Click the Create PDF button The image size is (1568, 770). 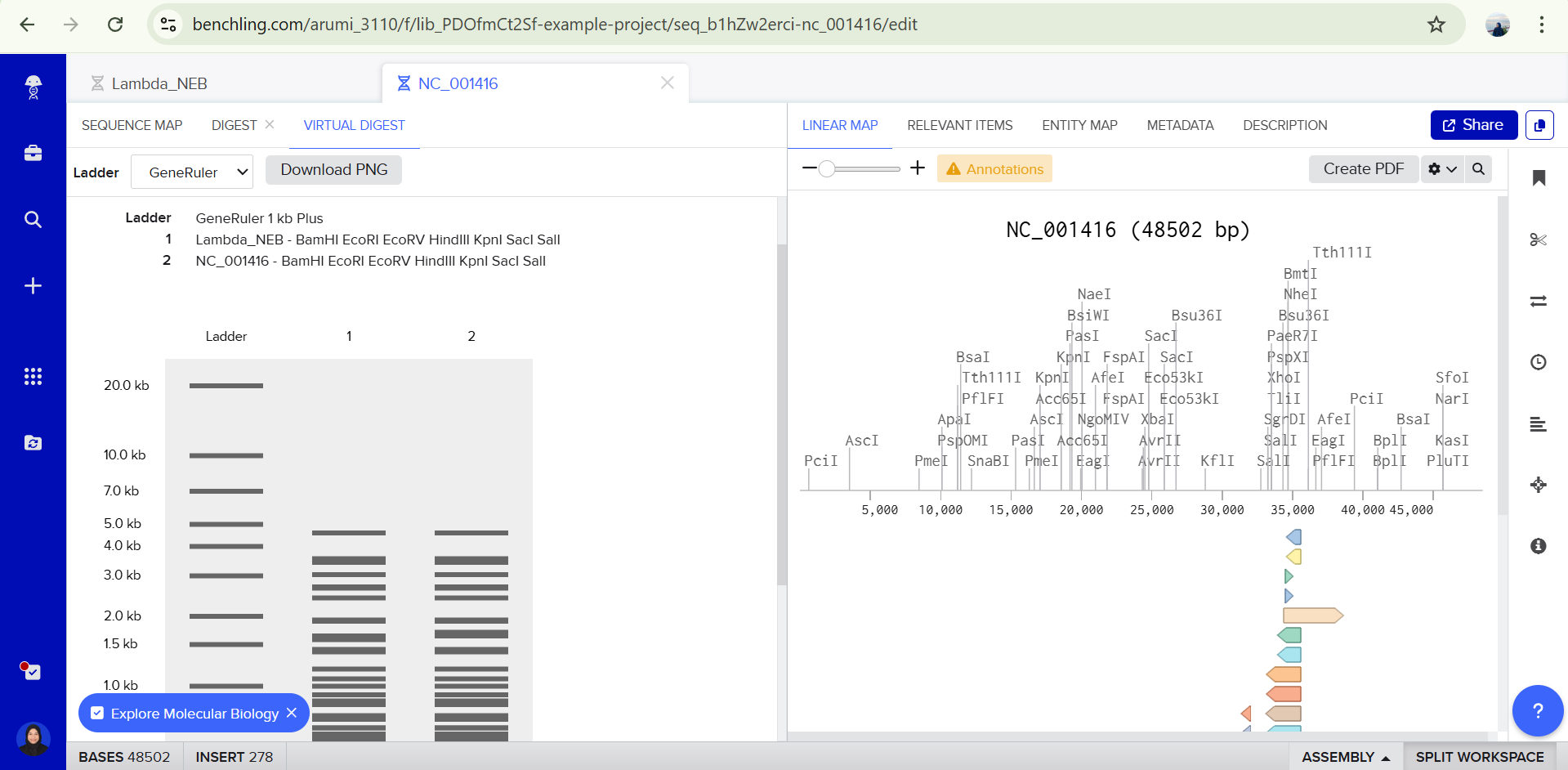pyautogui.click(x=1363, y=169)
